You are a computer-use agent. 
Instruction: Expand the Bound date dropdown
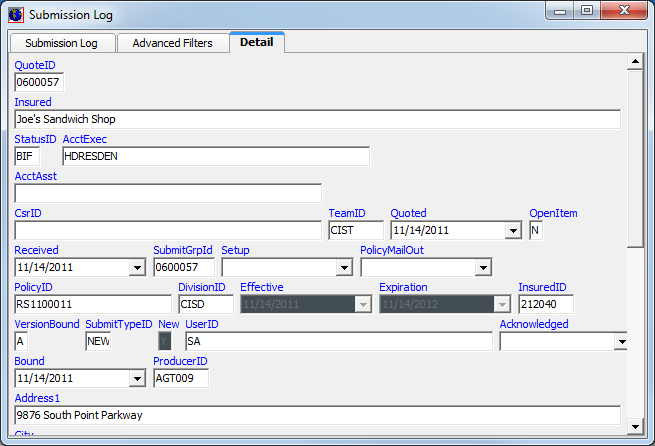pos(137,378)
